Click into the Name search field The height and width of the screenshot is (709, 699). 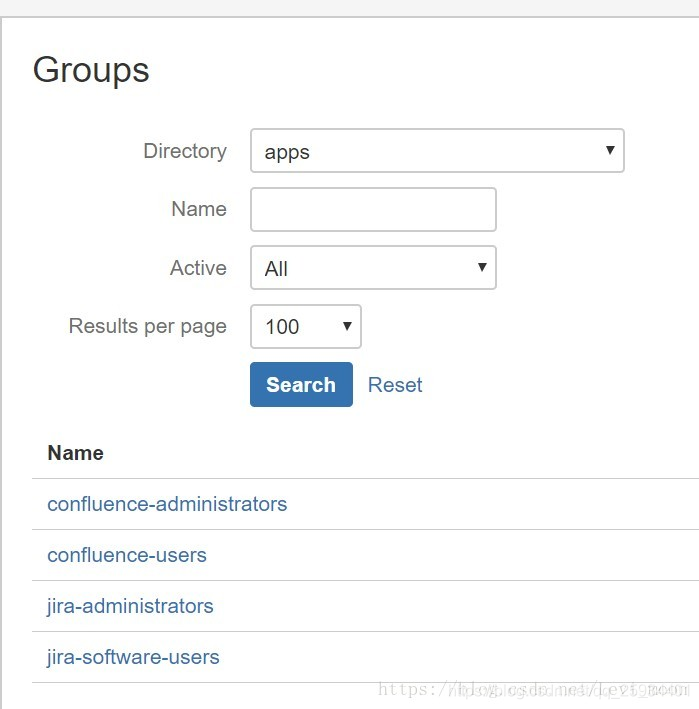(373, 209)
